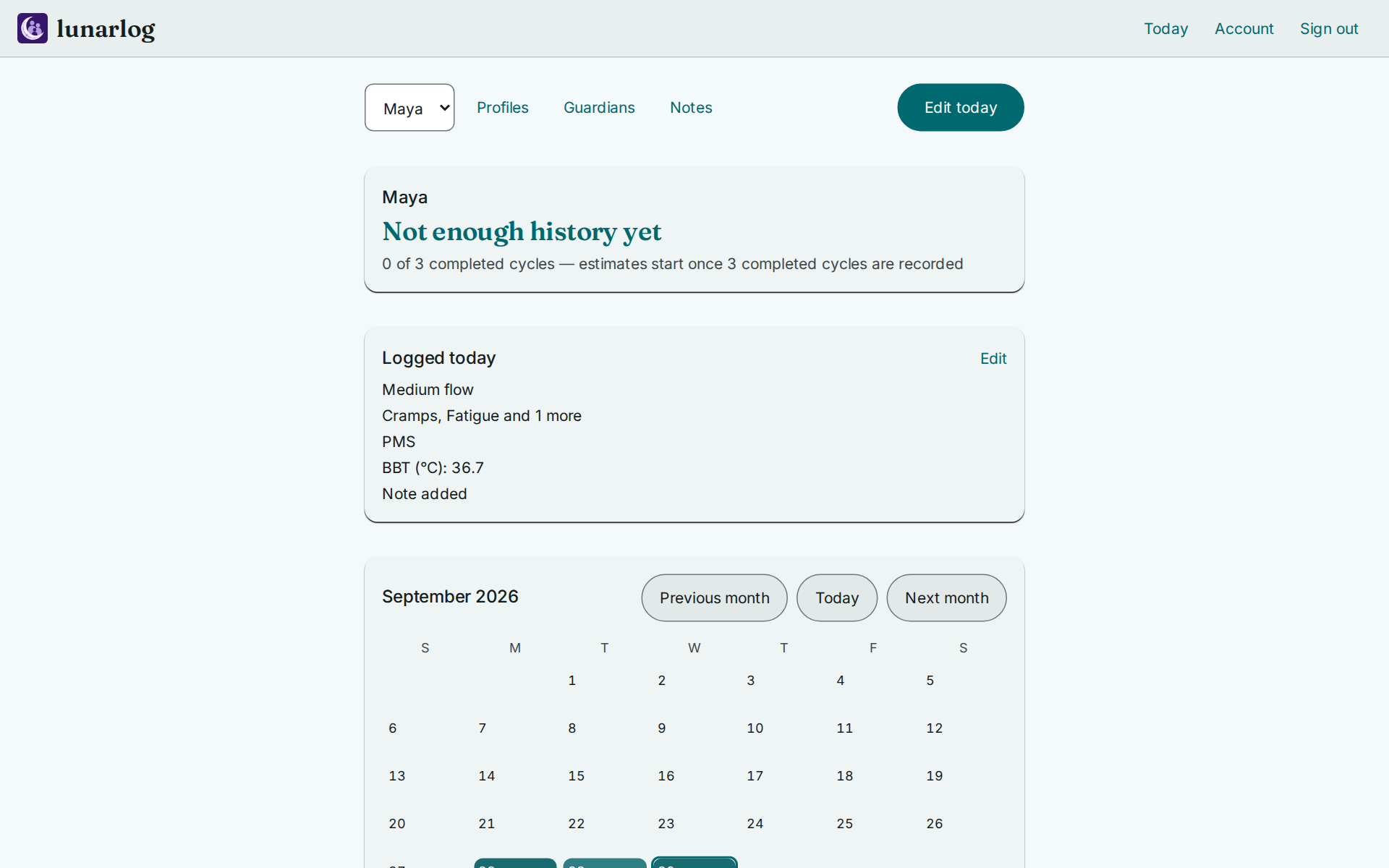Screen dimensions: 1389x868
Task: Click the lunarlog moon logo icon
Action: click(33, 28)
